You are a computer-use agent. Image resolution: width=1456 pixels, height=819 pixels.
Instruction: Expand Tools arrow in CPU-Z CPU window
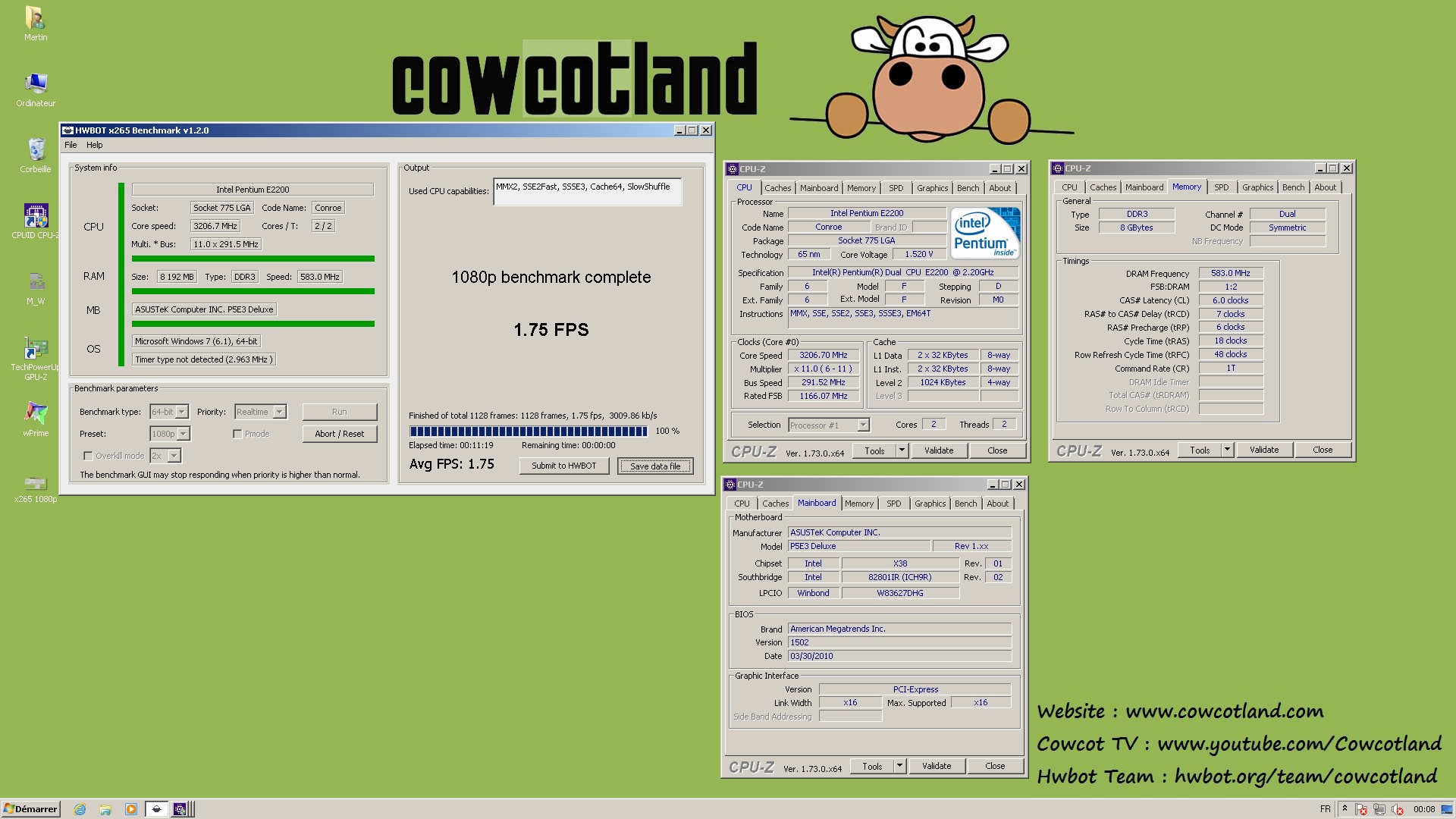coord(902,450)
